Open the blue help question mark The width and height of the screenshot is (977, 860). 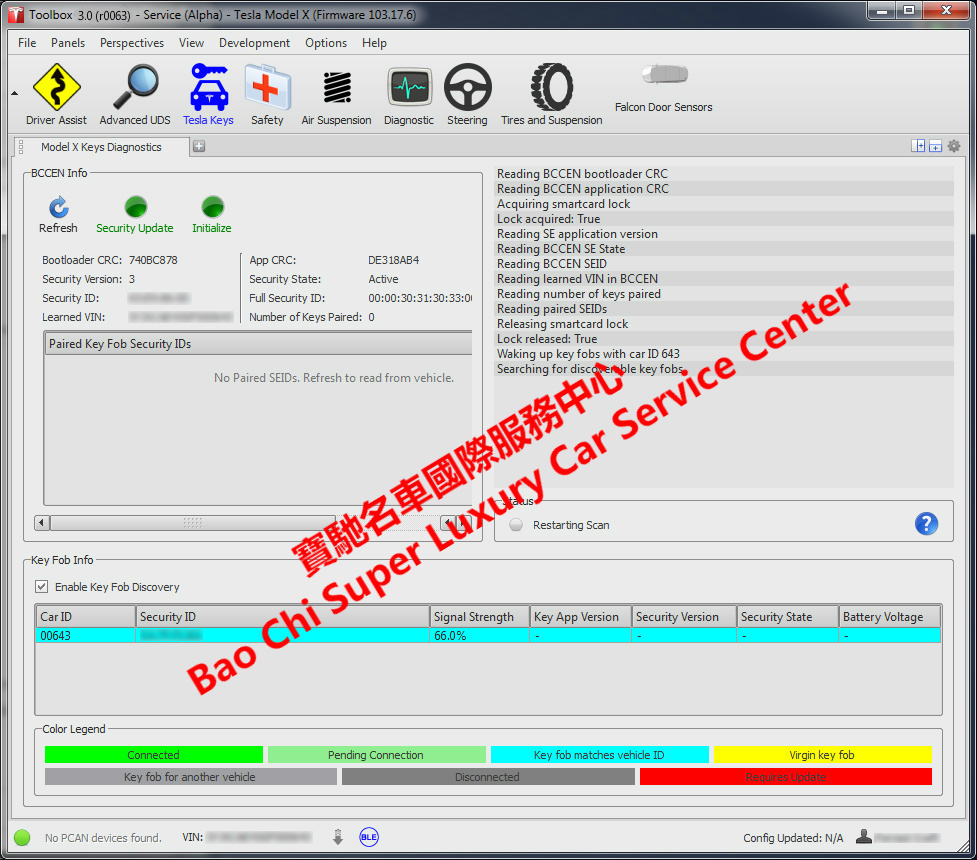(x=925, y=523)
